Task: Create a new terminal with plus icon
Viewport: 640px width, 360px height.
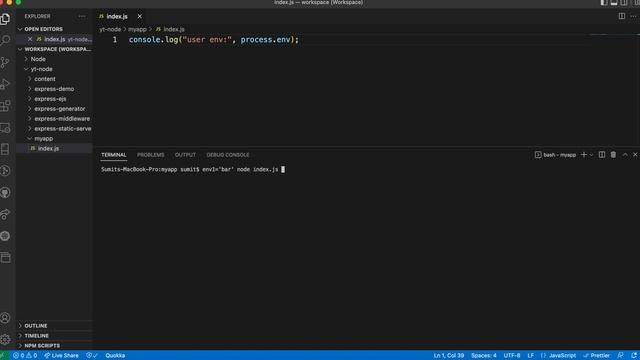Action: pos(584,155)
